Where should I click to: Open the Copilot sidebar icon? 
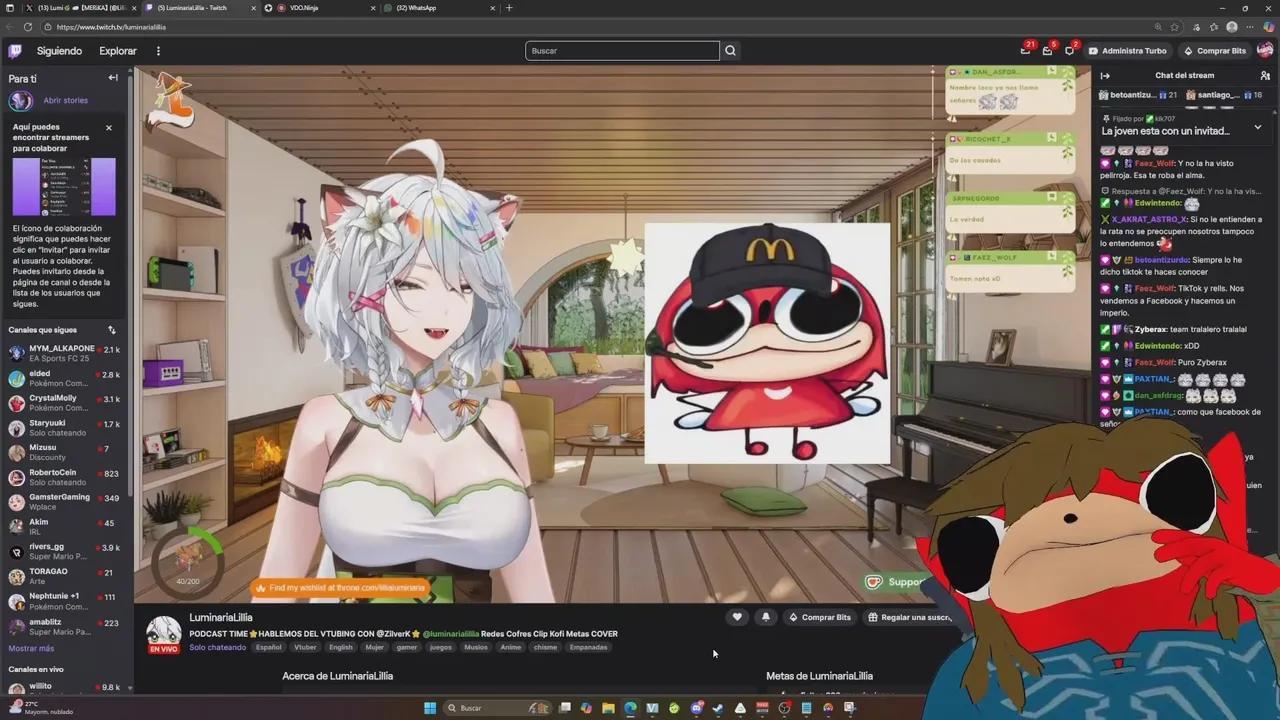(1267, 27)
